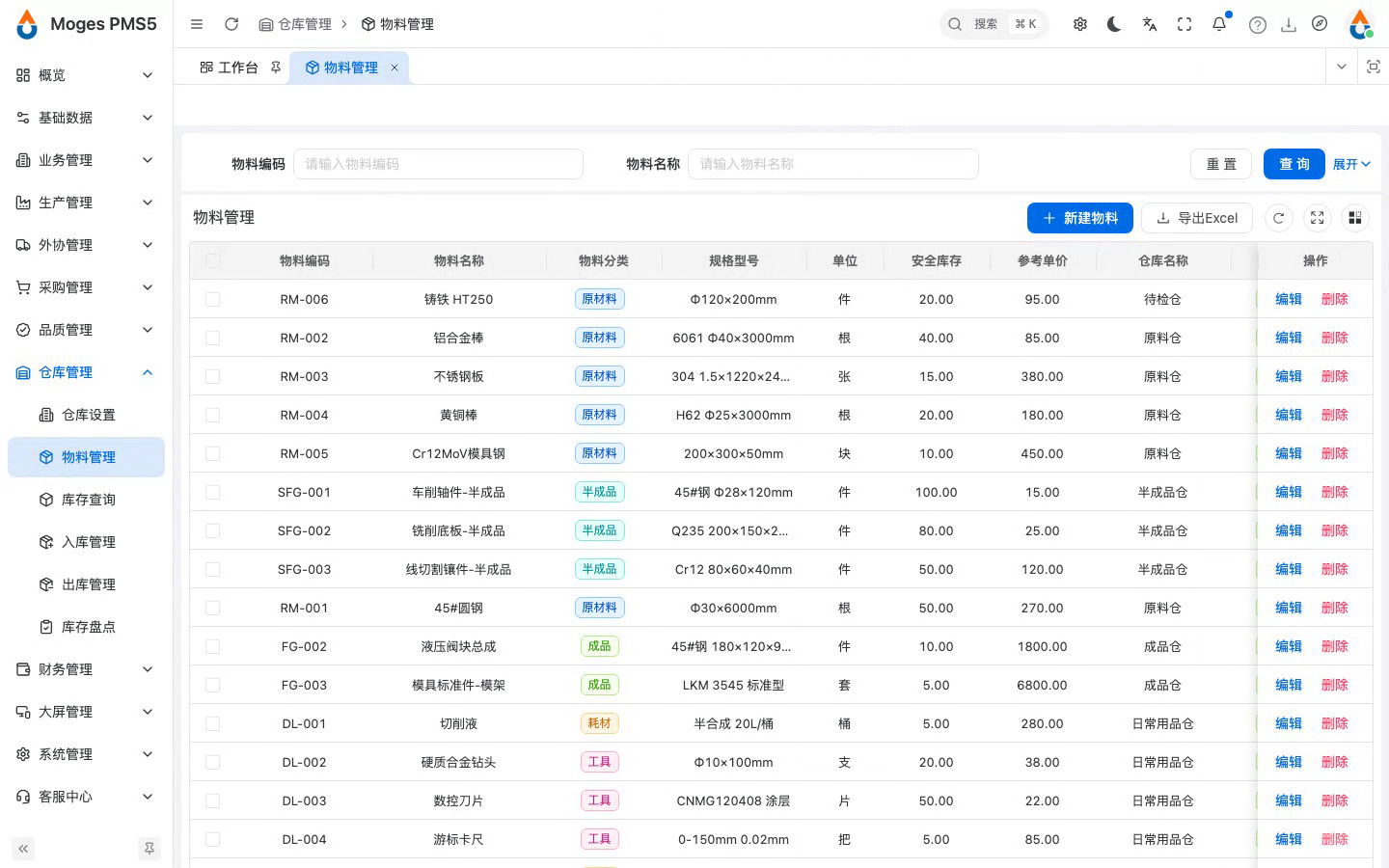The width and height of the screenshot is (1389, 868).
Task: Edit the RM-002 row via 编辑
Action: [x=1289, y=338]
